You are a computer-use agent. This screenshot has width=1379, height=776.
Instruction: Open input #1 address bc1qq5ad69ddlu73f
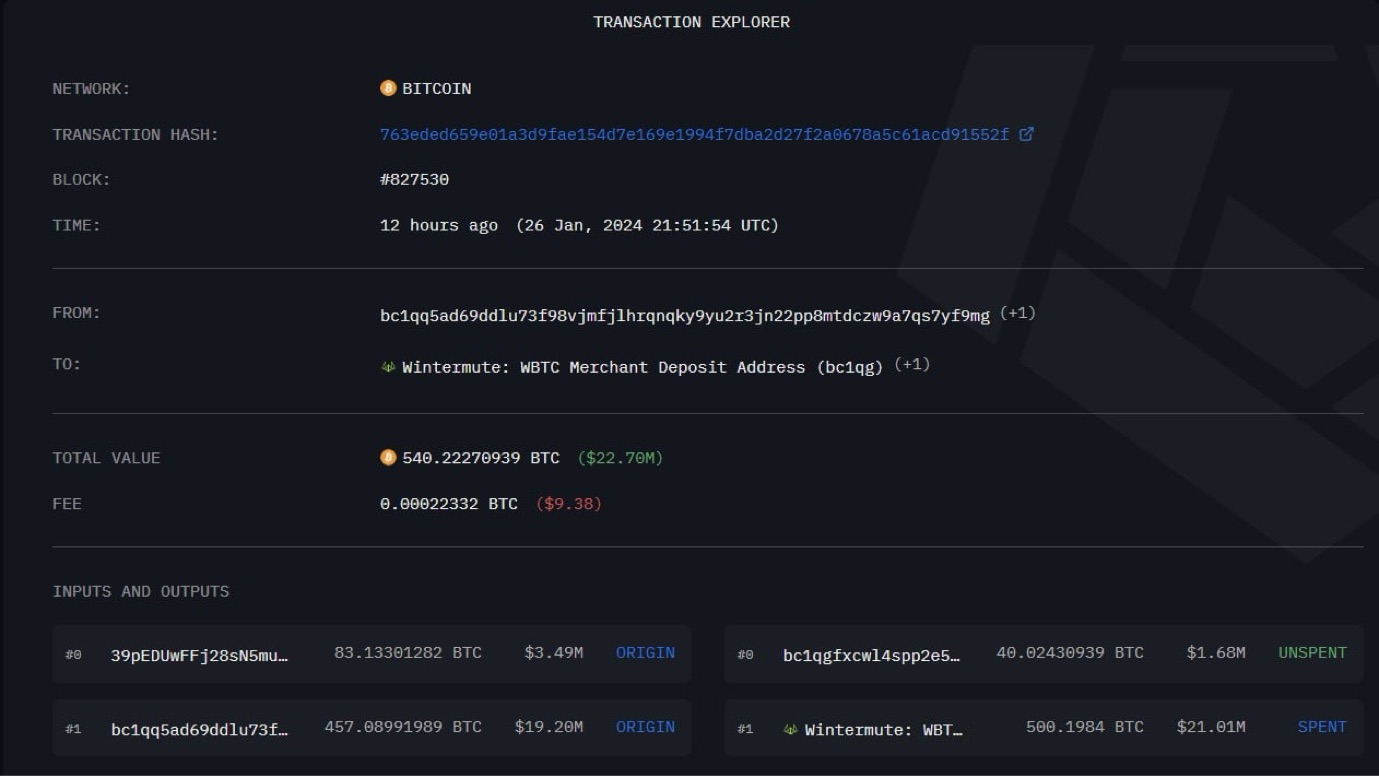pos(199,729)
